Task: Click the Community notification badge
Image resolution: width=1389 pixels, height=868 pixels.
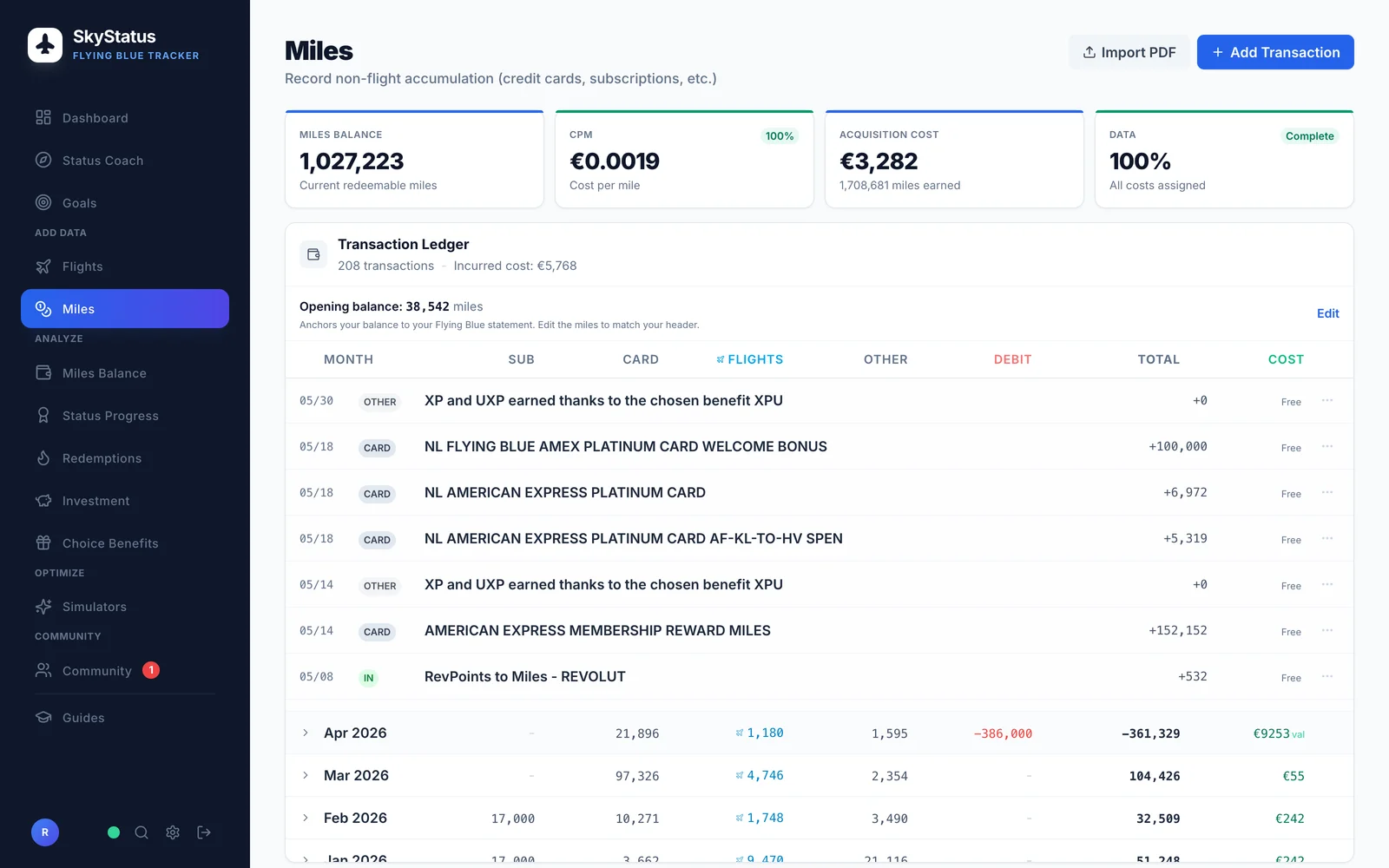Action: tap(151, 670)
